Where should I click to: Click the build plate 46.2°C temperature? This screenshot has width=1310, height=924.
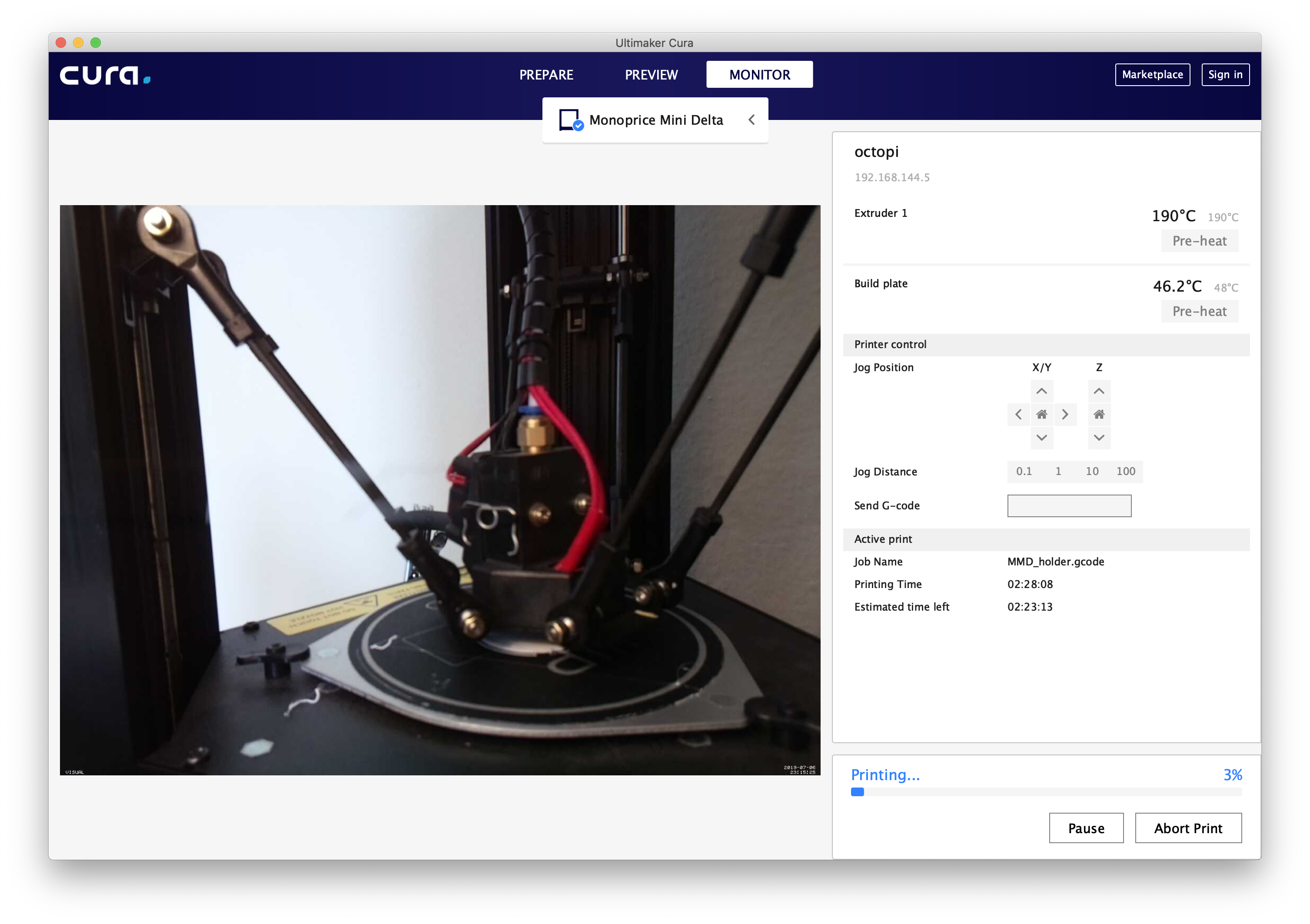(x=1177, y=286)
